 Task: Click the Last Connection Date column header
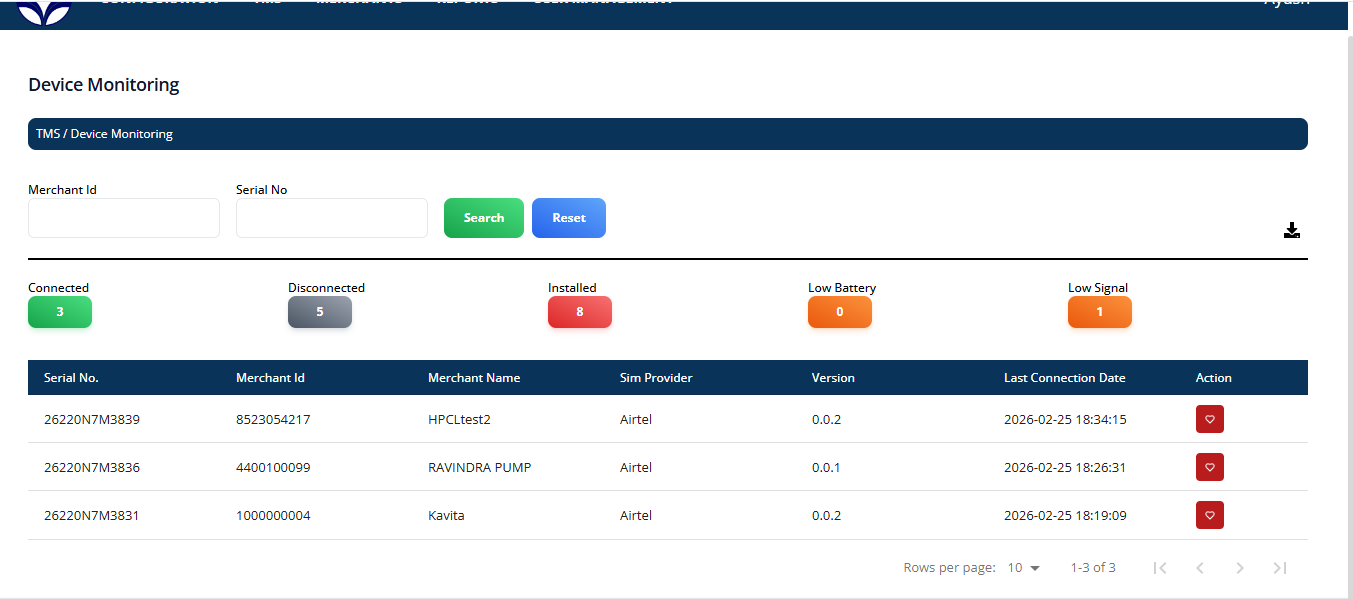1064,378
